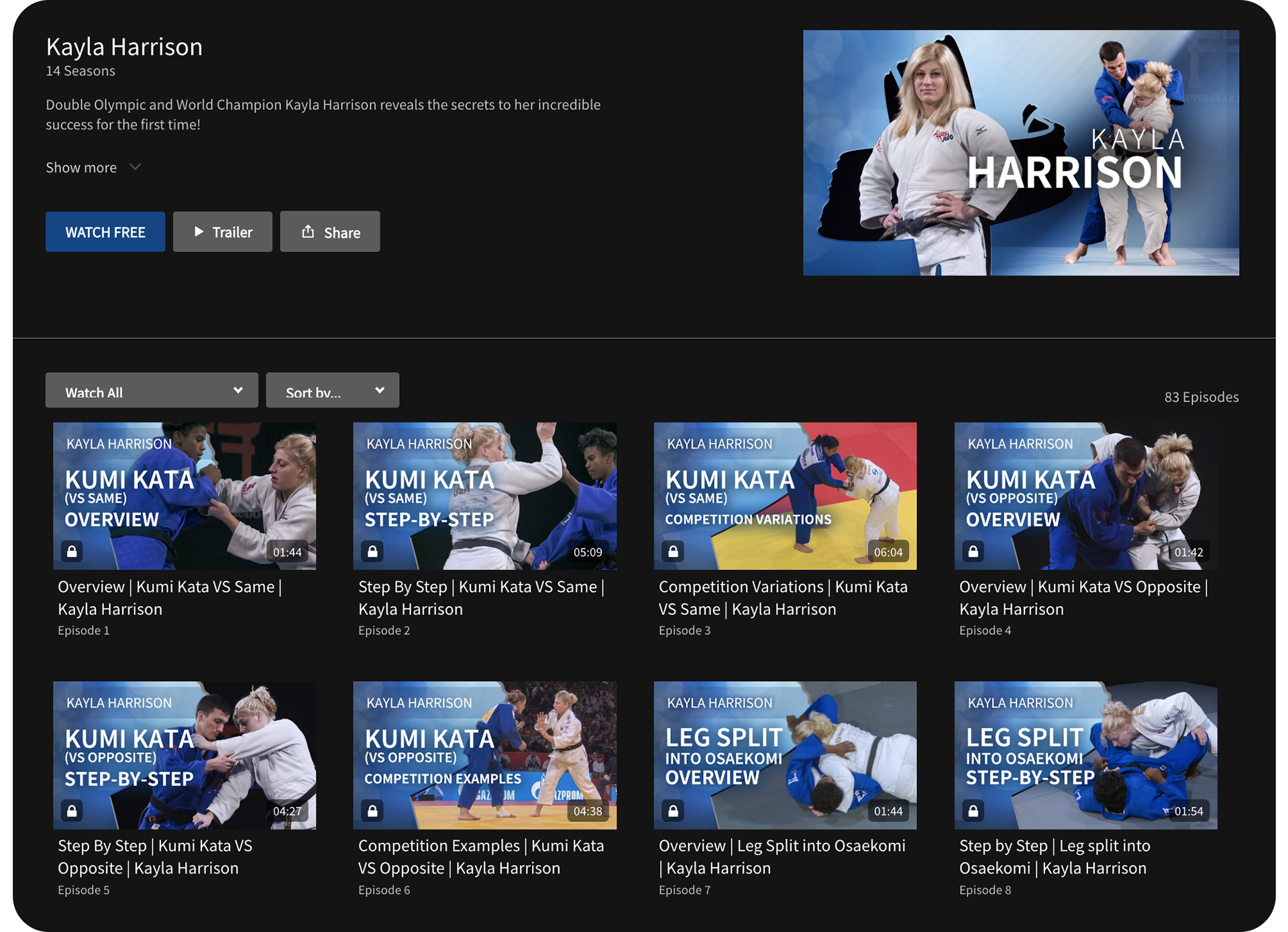The height and width of the screenshot is (932, 1288).
Task: Open the Kayla Harrison banner image
Action: (1020, 153)
